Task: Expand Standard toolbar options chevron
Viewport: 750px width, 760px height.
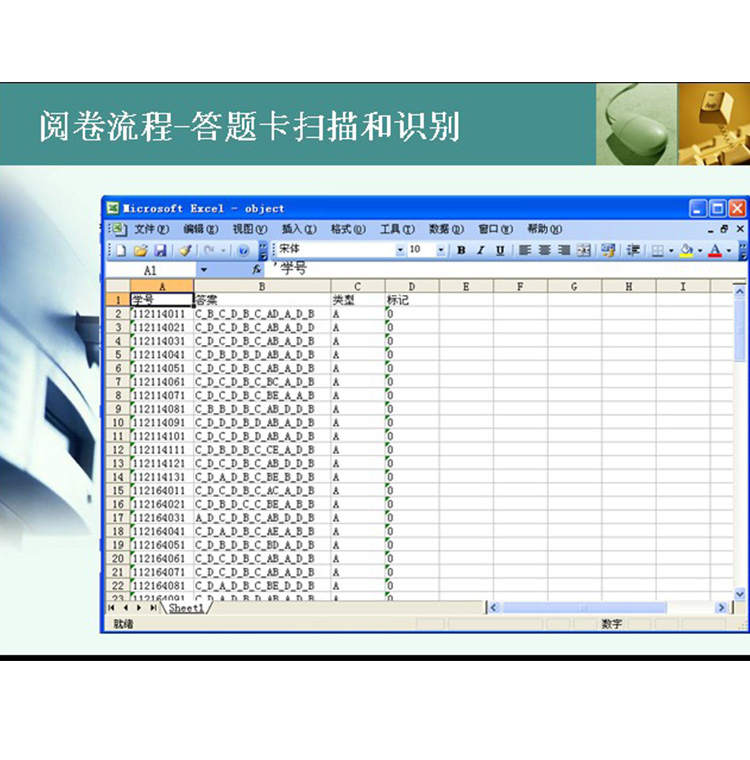Action: (x=263, y=251)
